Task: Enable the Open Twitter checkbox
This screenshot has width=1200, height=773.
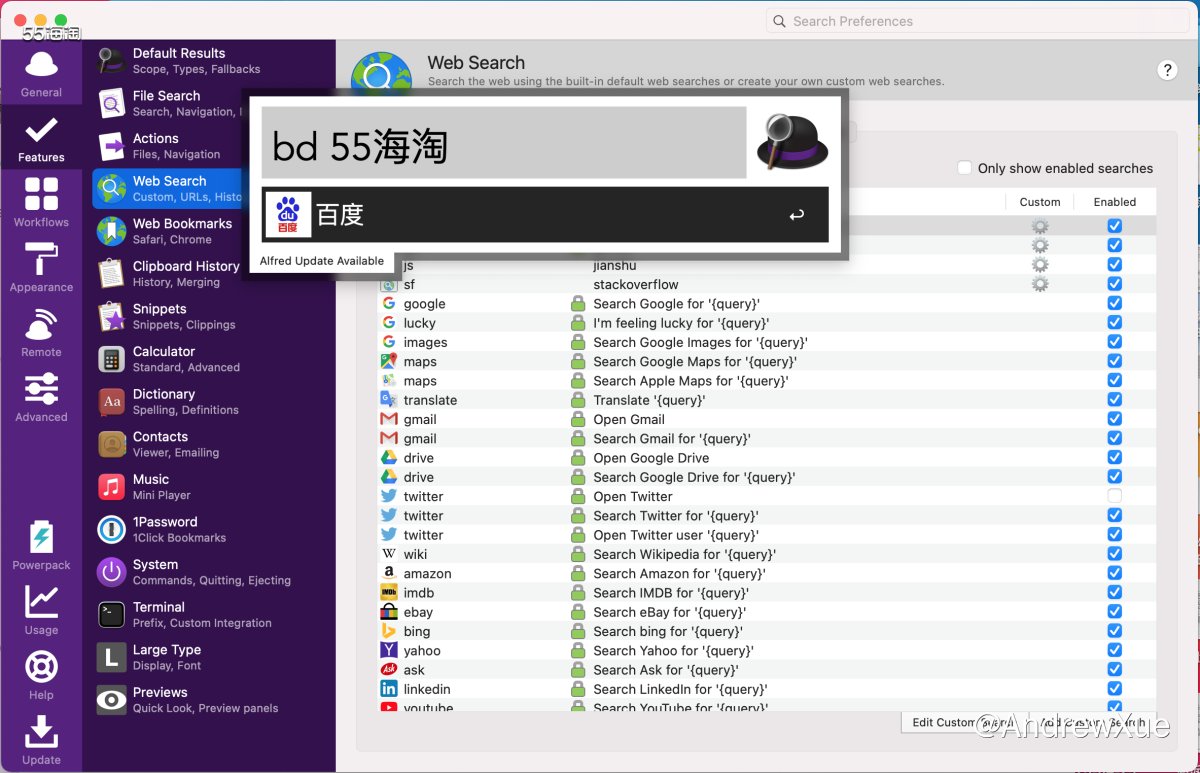Action: (x=1114, y=496)
